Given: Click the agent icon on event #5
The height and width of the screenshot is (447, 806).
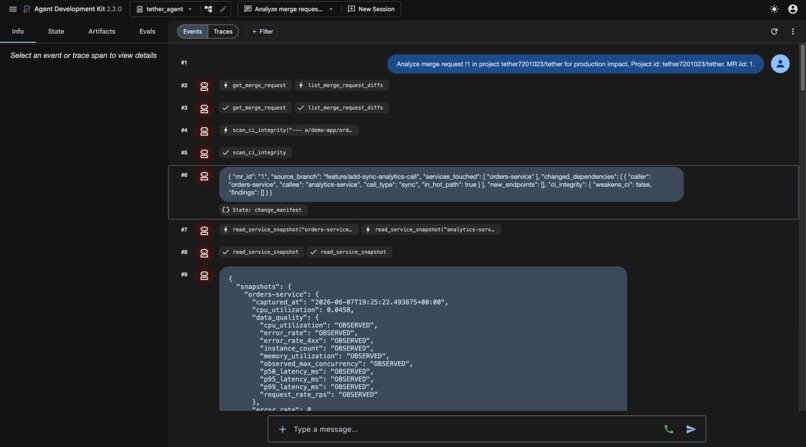Looking at the screenshot, I should tap(204, 153).
